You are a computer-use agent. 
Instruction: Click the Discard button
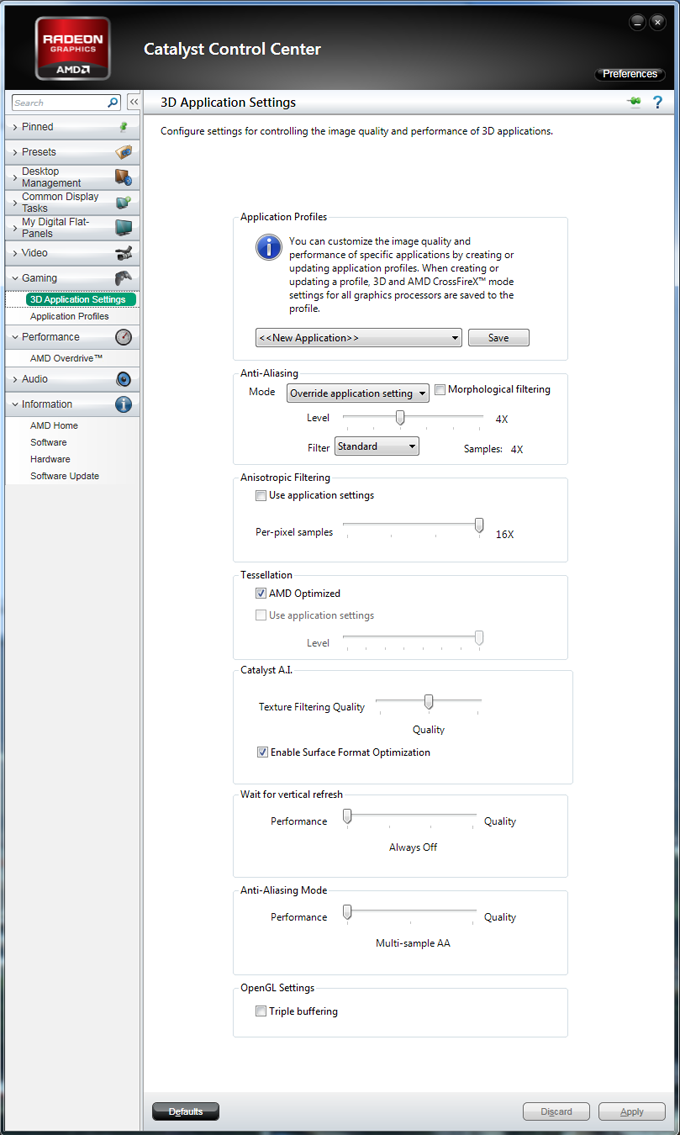tap(556, 1112)
